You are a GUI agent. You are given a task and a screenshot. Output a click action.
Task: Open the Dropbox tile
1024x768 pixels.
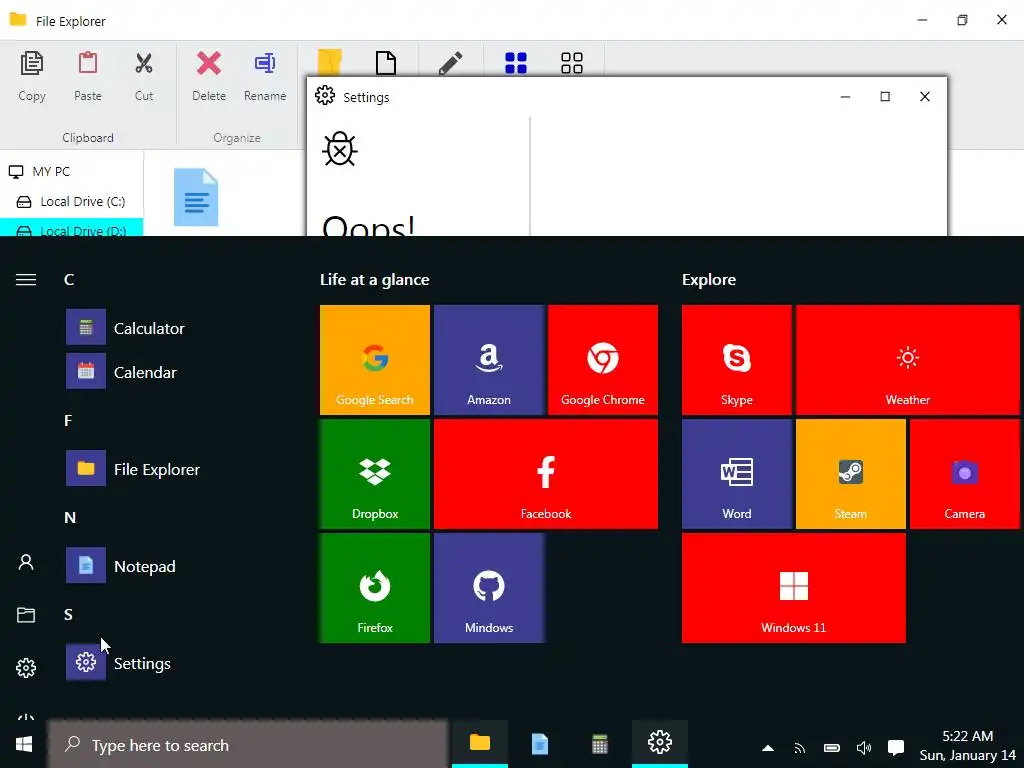pos(375,474)
